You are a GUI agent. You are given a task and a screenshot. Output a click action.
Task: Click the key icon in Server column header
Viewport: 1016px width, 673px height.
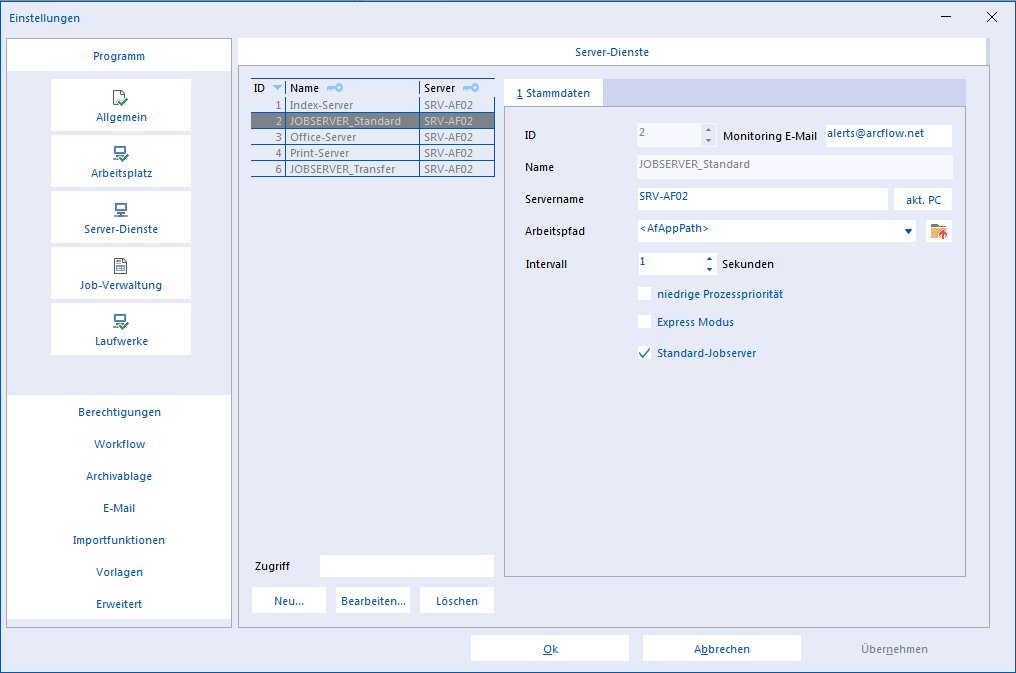click(470, 88)
